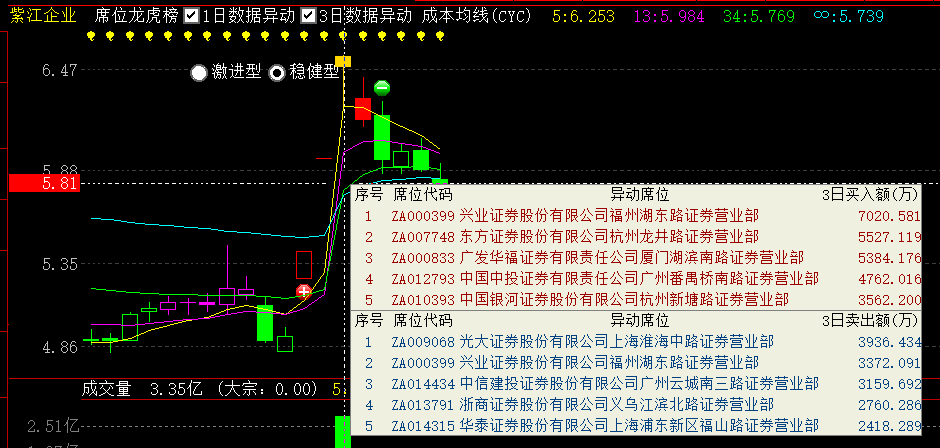Click the tall red candlestick below the yellow square
940x448 pixels.
[363, 108]
